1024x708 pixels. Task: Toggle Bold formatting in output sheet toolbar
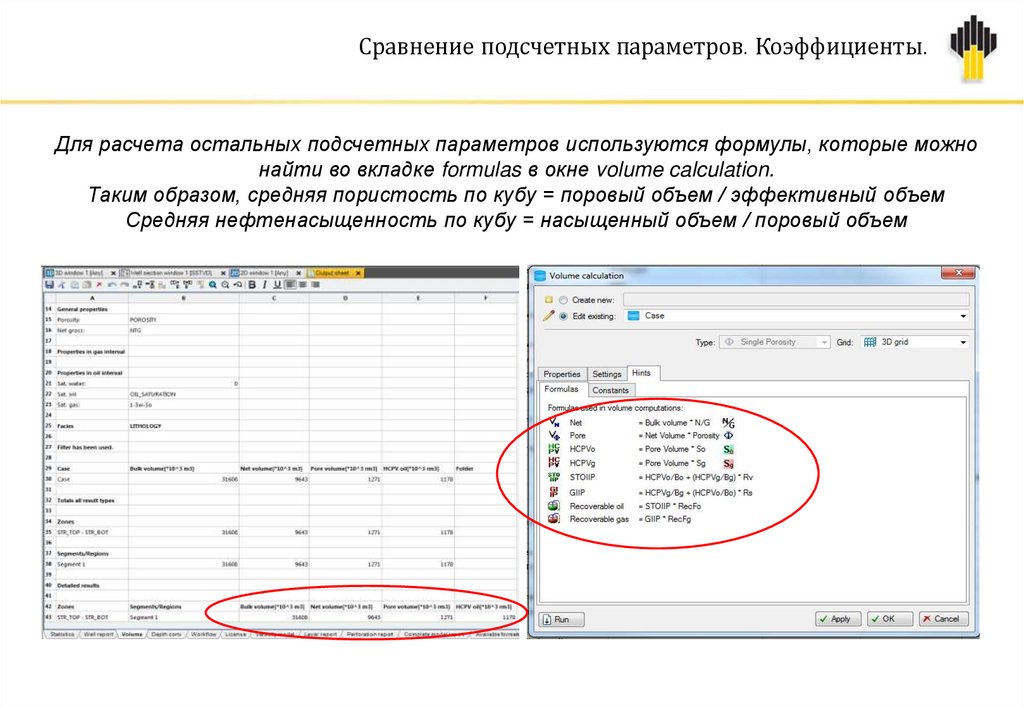(252, 285)
